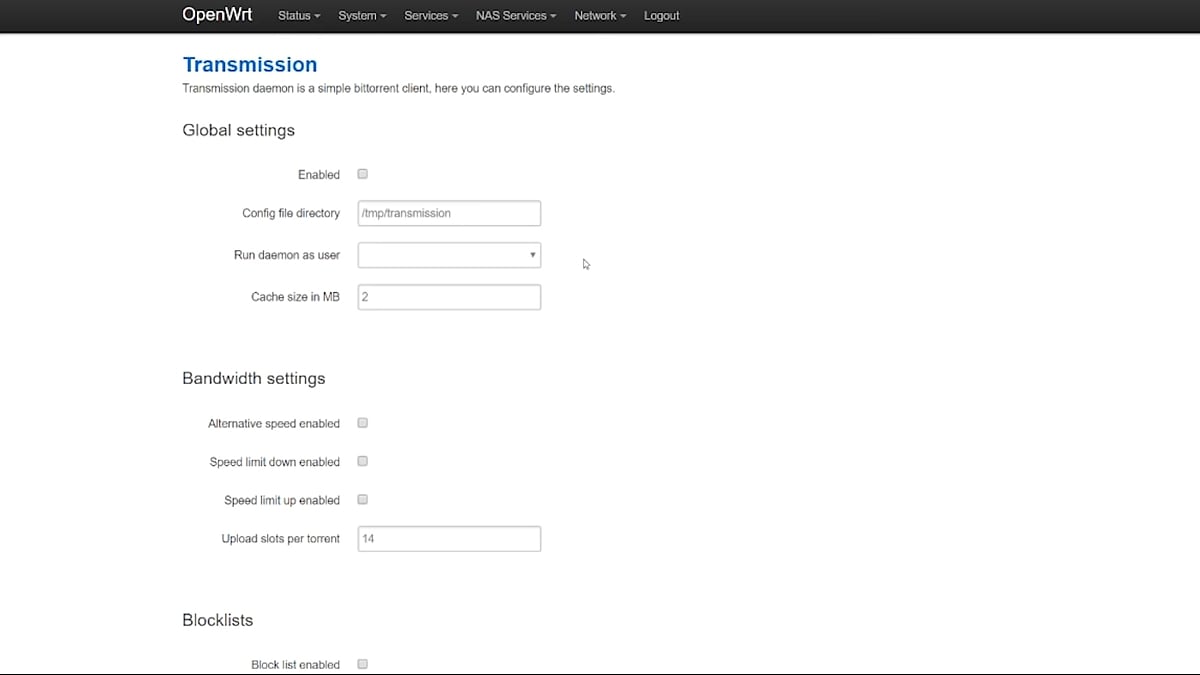Click the Config file directory label
The width and height of the screenshot is (1200, 675).
coord(291,213)
